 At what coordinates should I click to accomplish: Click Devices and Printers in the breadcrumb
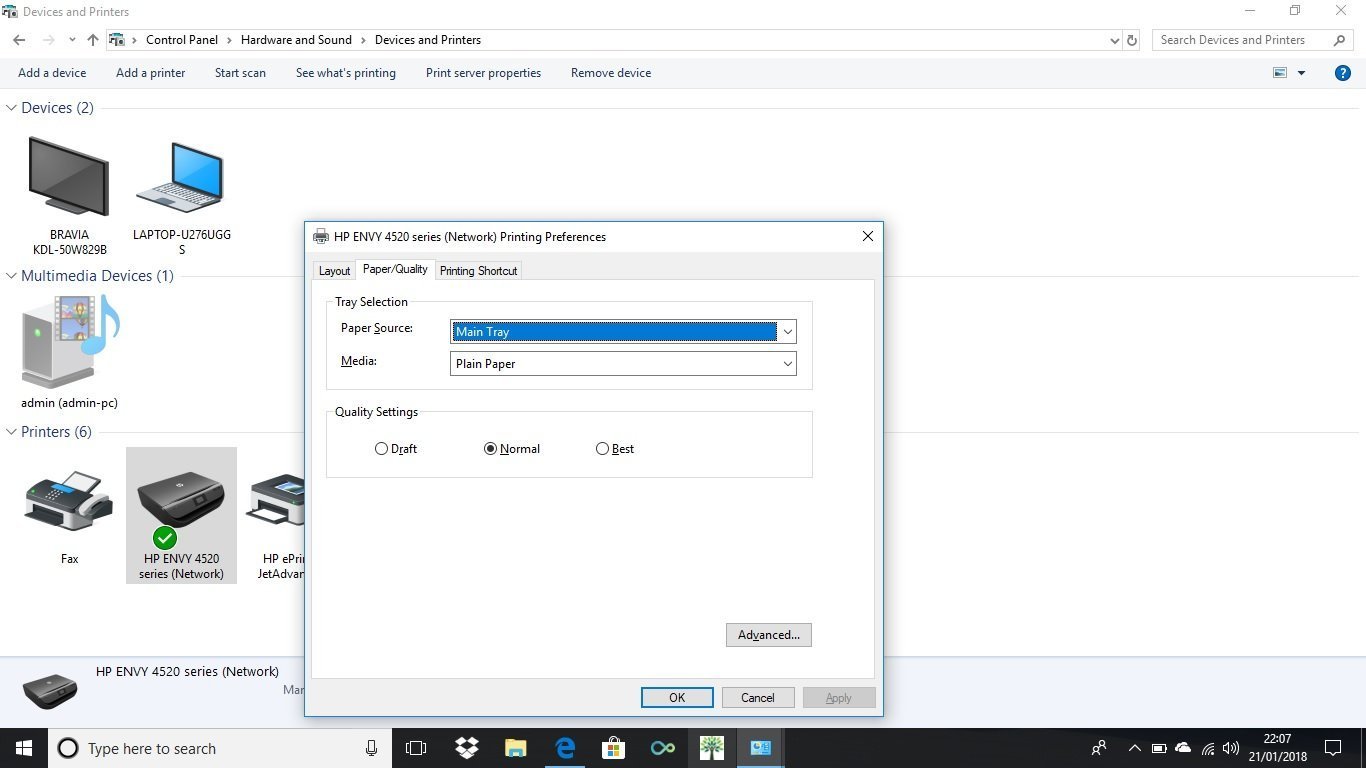(428, 40)
